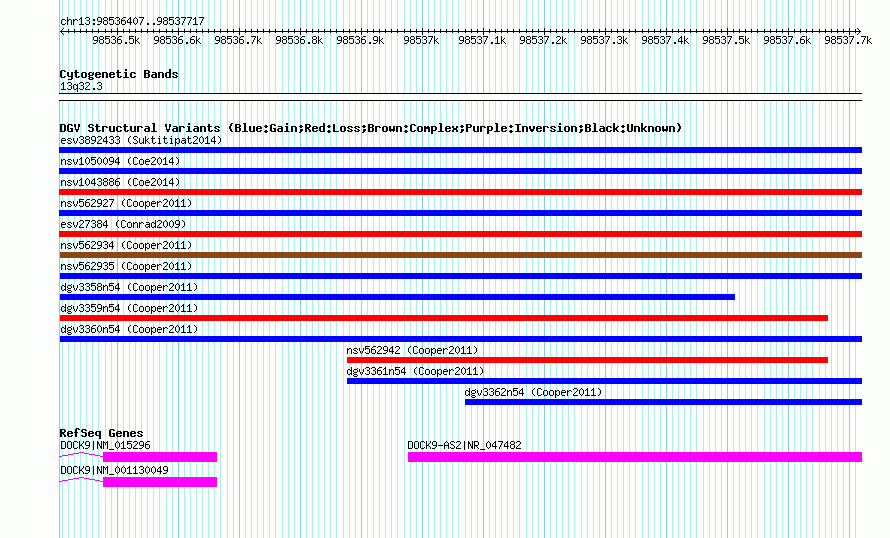Click the blue bar under dgv3362n54
Viewport: 890px width, 538px height.
[x=663, y=402]
